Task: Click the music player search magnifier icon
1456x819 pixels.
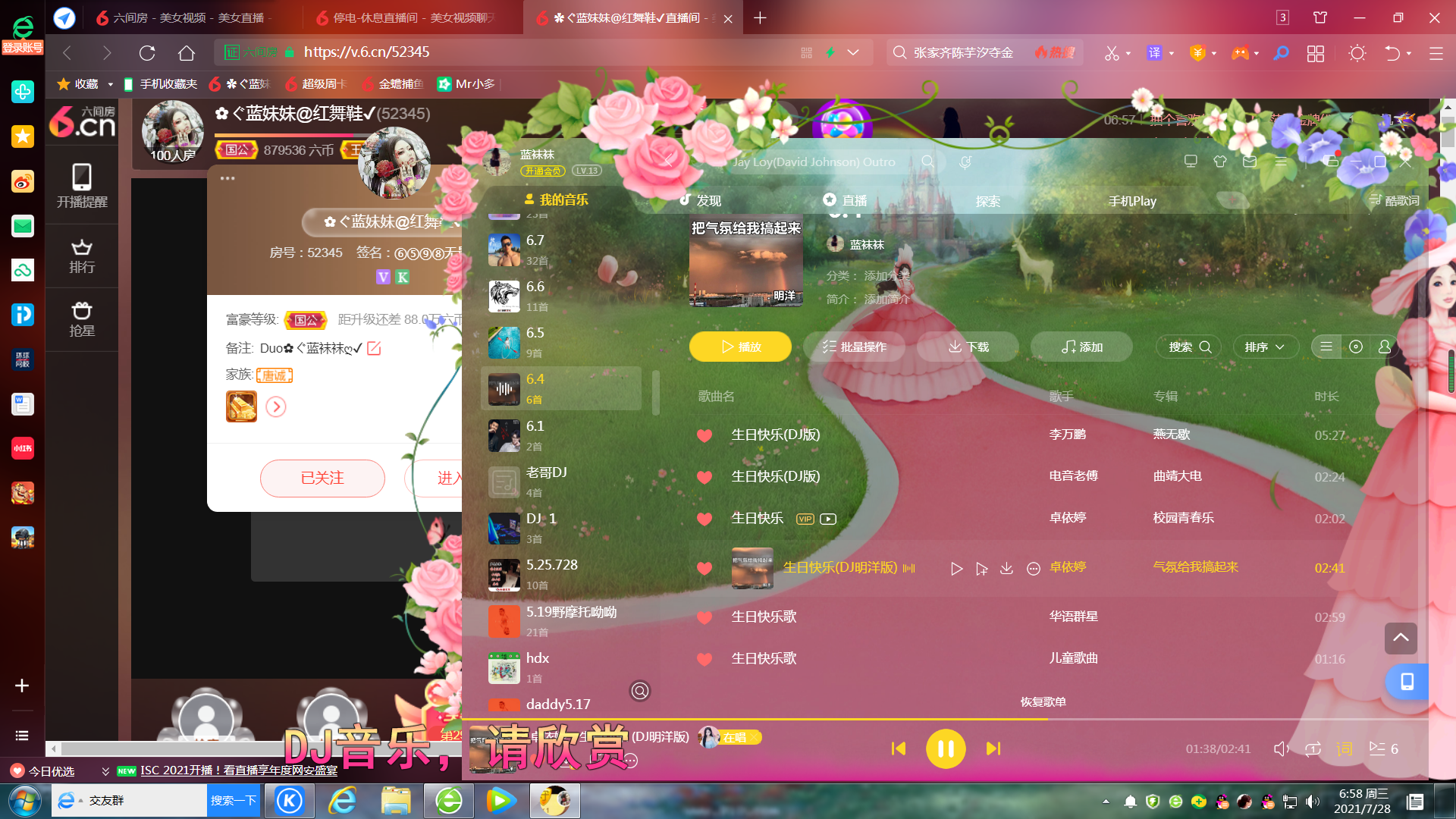Action: tap(927, 162)
